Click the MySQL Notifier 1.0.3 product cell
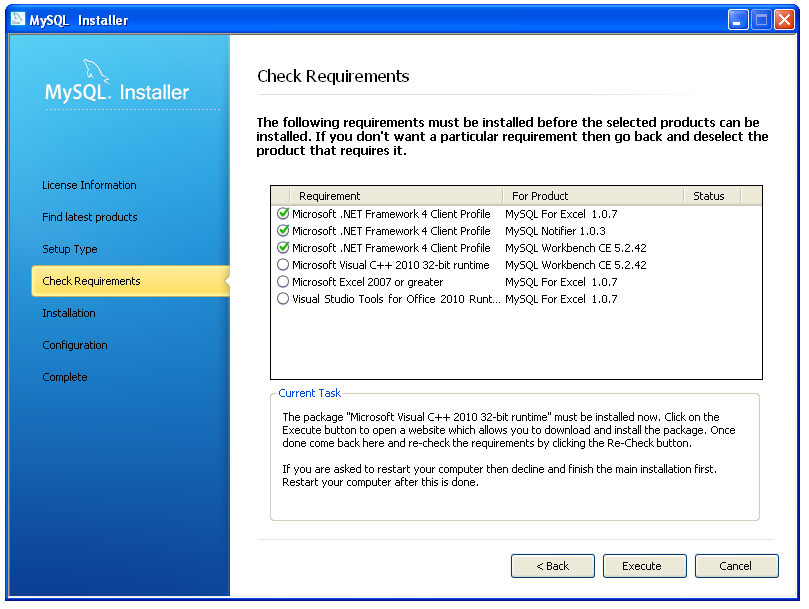809x609 pixels. (555, 231)
